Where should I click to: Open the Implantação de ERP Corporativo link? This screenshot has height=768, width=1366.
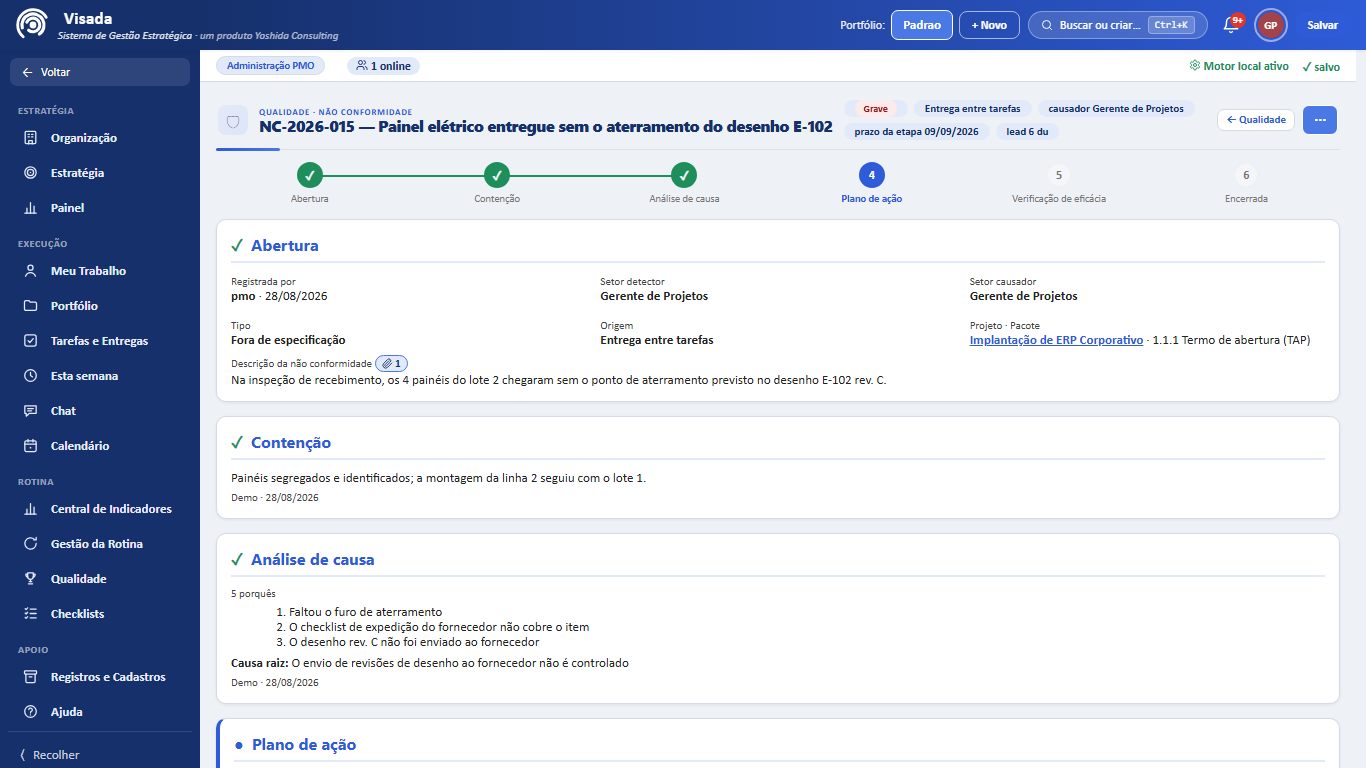point(1056,340)
